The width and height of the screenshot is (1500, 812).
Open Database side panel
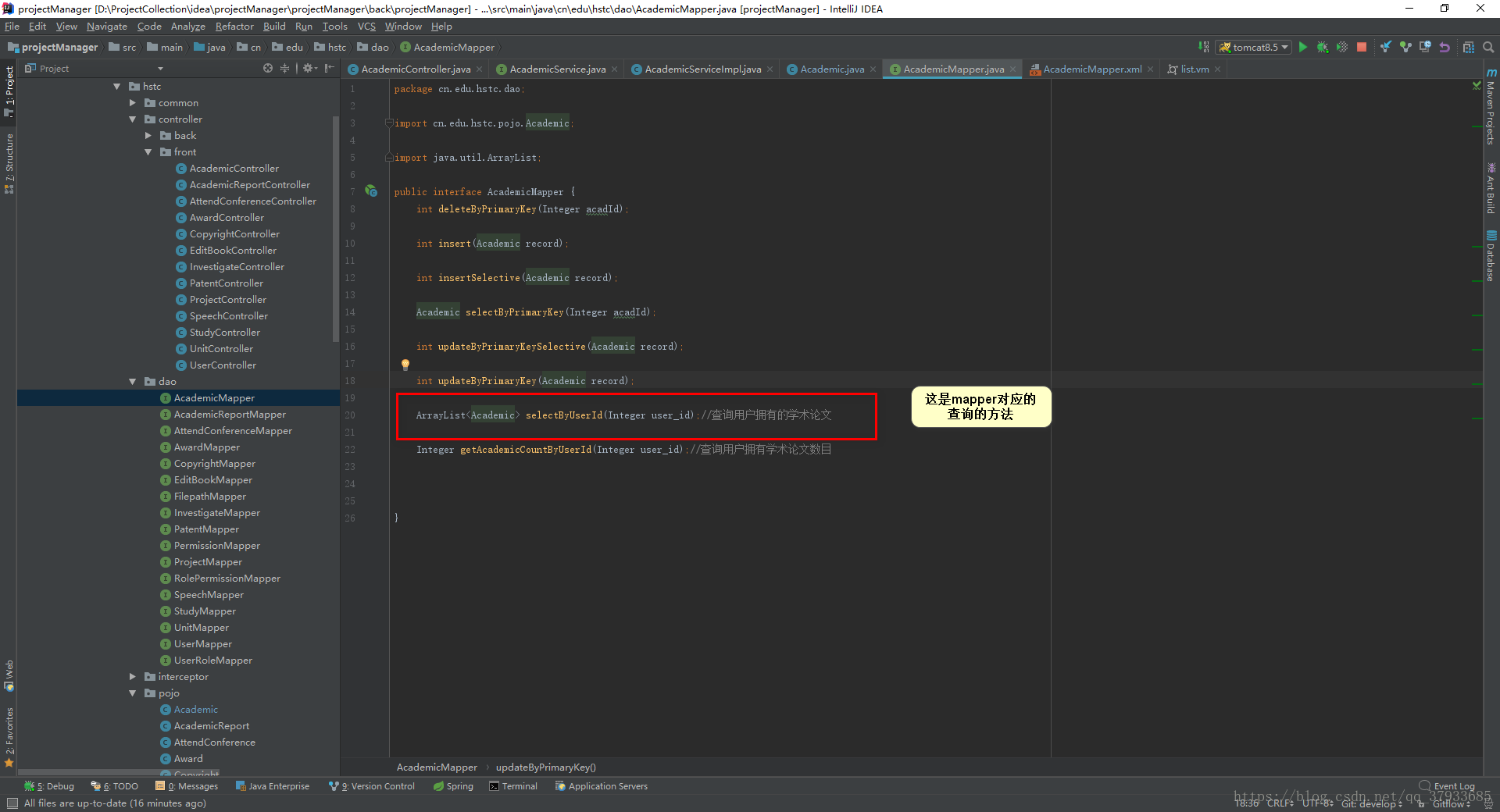pyautogui.click(x=1491, y=255)
